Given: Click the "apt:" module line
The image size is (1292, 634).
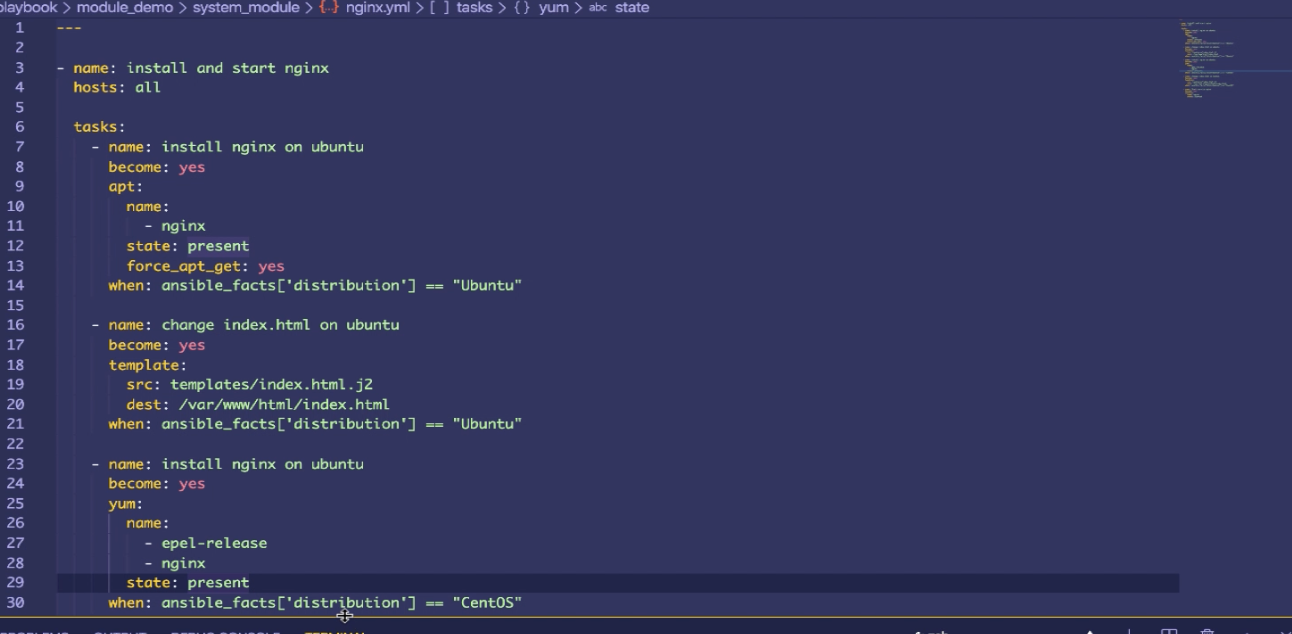Looking at the screenshot, I should pyautogui.click(x=126, y=187).
